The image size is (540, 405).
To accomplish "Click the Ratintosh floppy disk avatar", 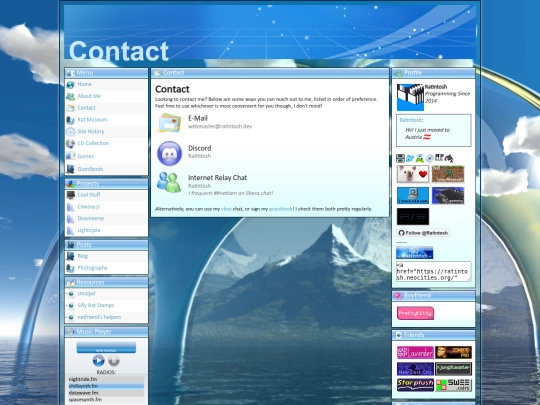I will point(410,97).
